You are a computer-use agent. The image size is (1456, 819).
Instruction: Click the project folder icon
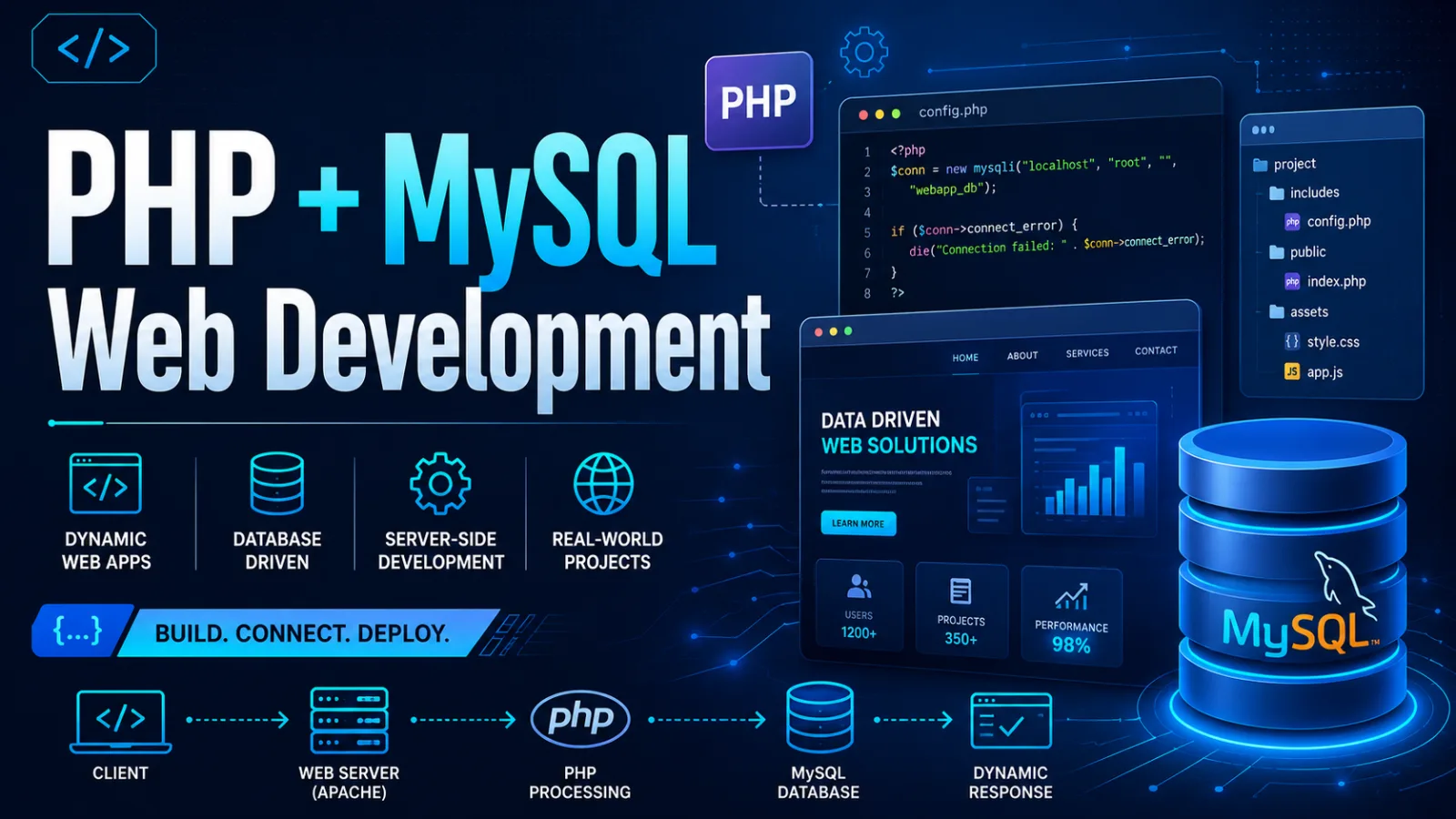[1260, 165]
